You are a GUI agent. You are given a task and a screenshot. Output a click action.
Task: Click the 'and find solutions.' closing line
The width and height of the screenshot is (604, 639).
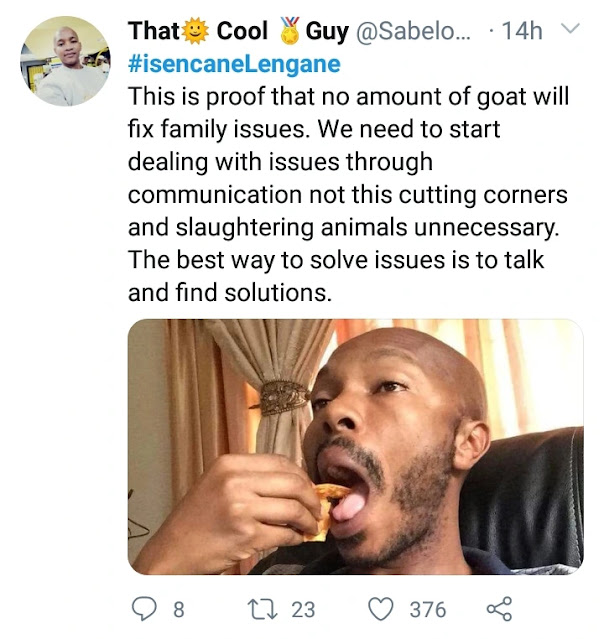(230, 293)
